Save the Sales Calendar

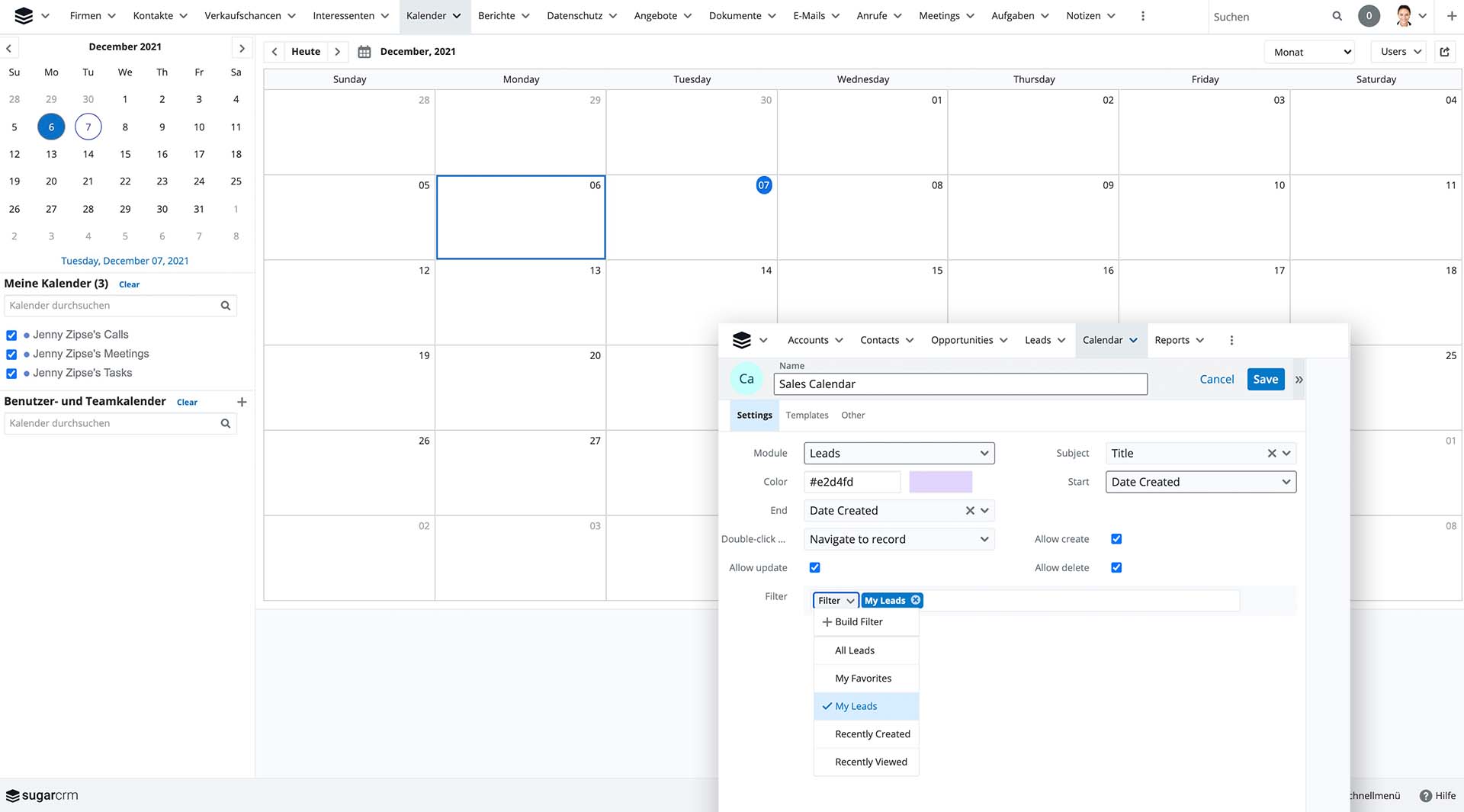pos(1265,380)
